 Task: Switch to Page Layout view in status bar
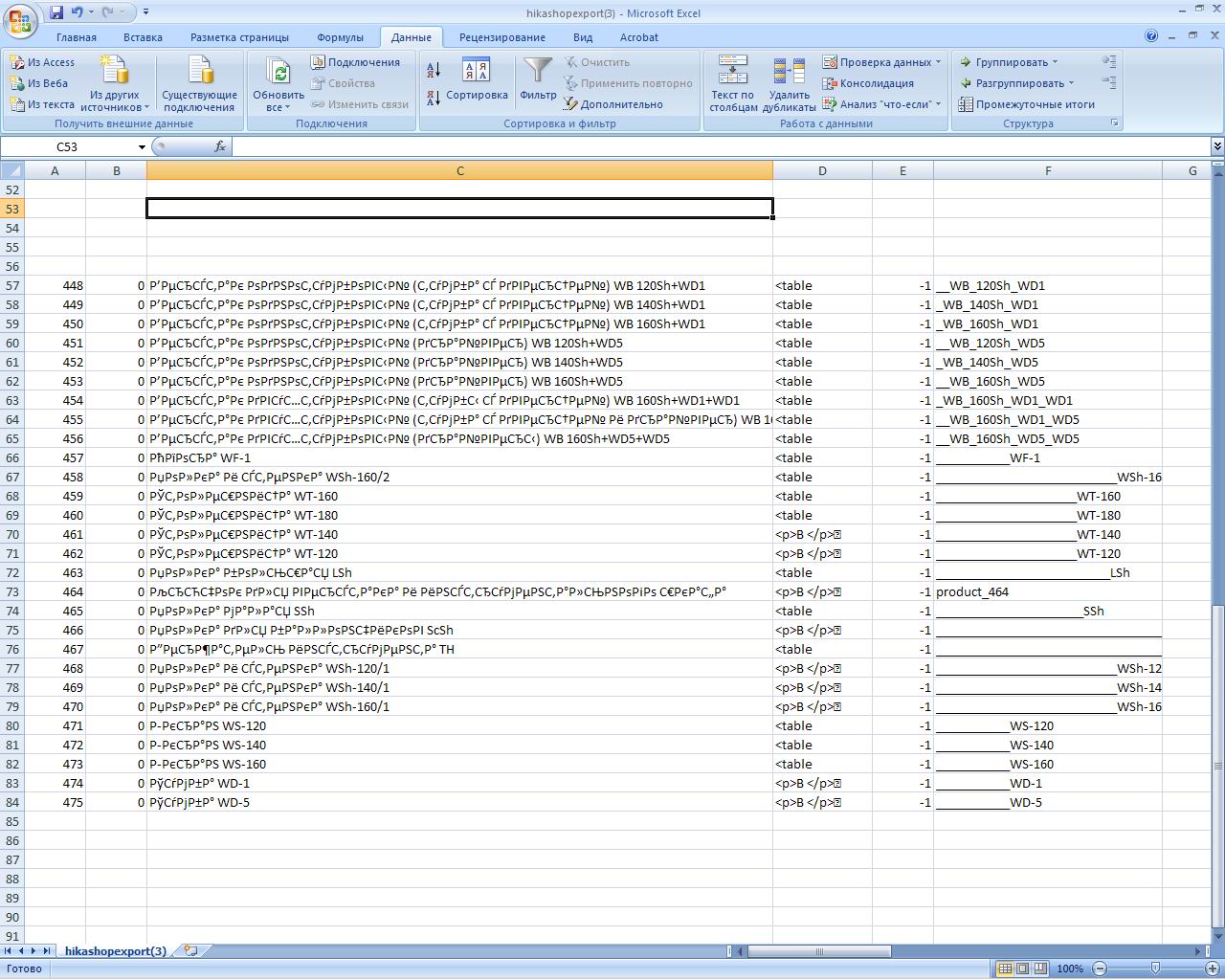click(1022, 969)
